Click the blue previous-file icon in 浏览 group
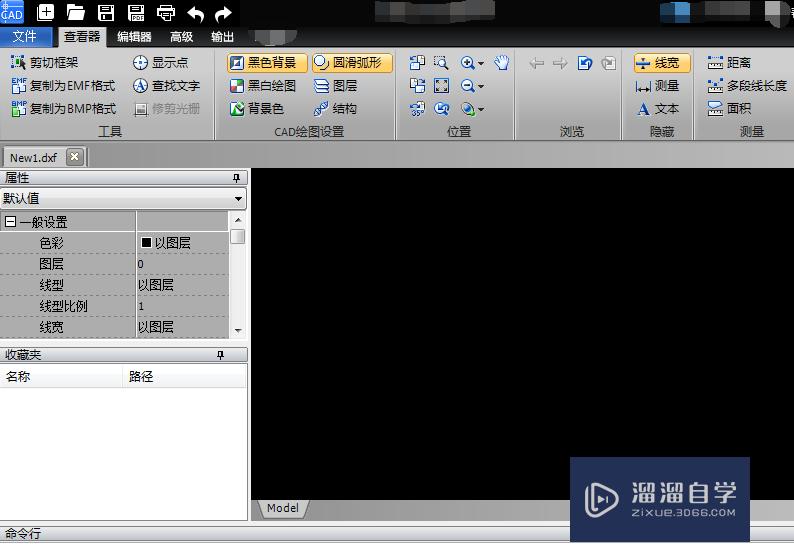 (x=585, y=63)
